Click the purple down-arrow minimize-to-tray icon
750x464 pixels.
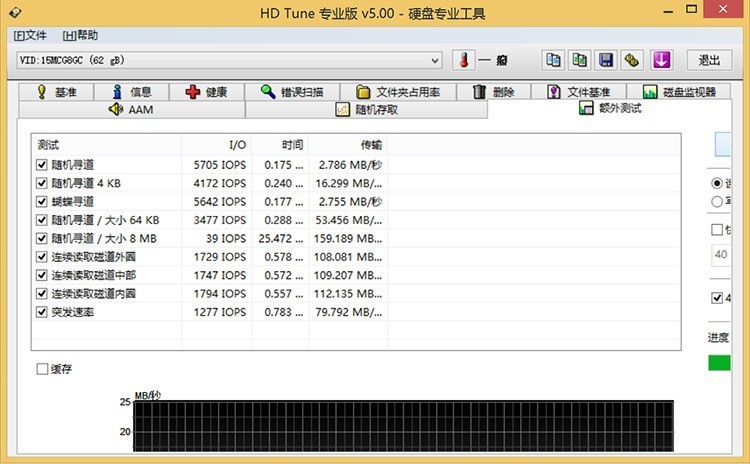(662, 60)
